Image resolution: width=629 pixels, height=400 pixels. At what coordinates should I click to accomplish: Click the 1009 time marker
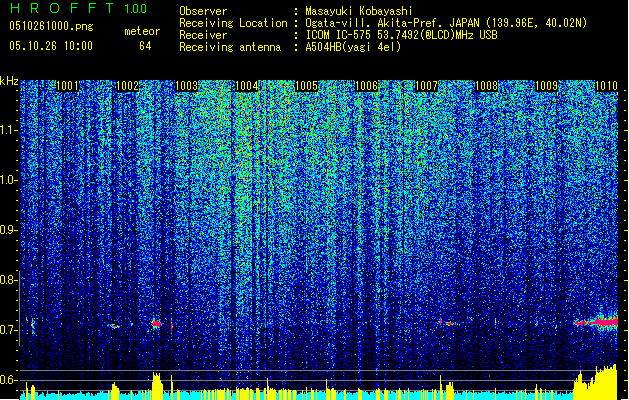coord(546,85)
